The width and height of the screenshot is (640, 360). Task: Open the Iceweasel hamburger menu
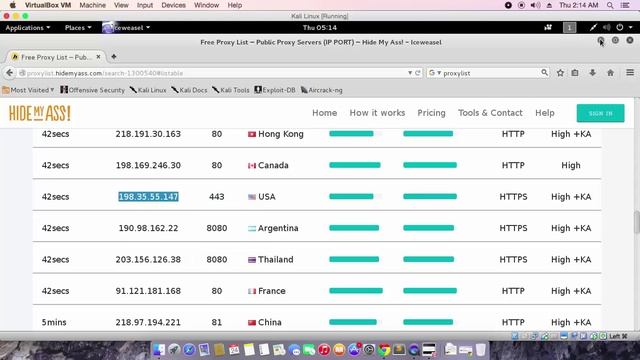pos(630,73)
